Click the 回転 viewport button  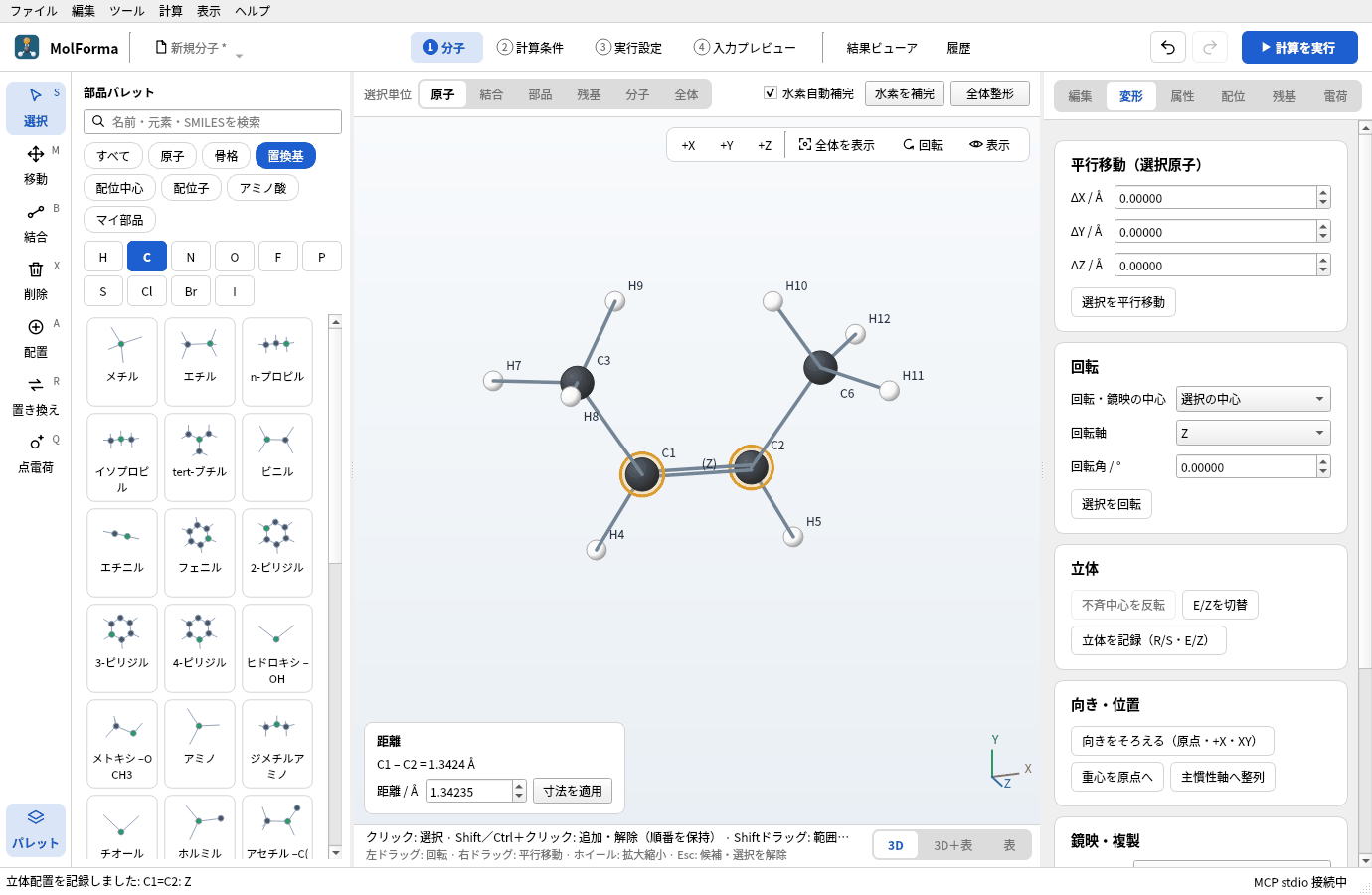click(923, 145)
